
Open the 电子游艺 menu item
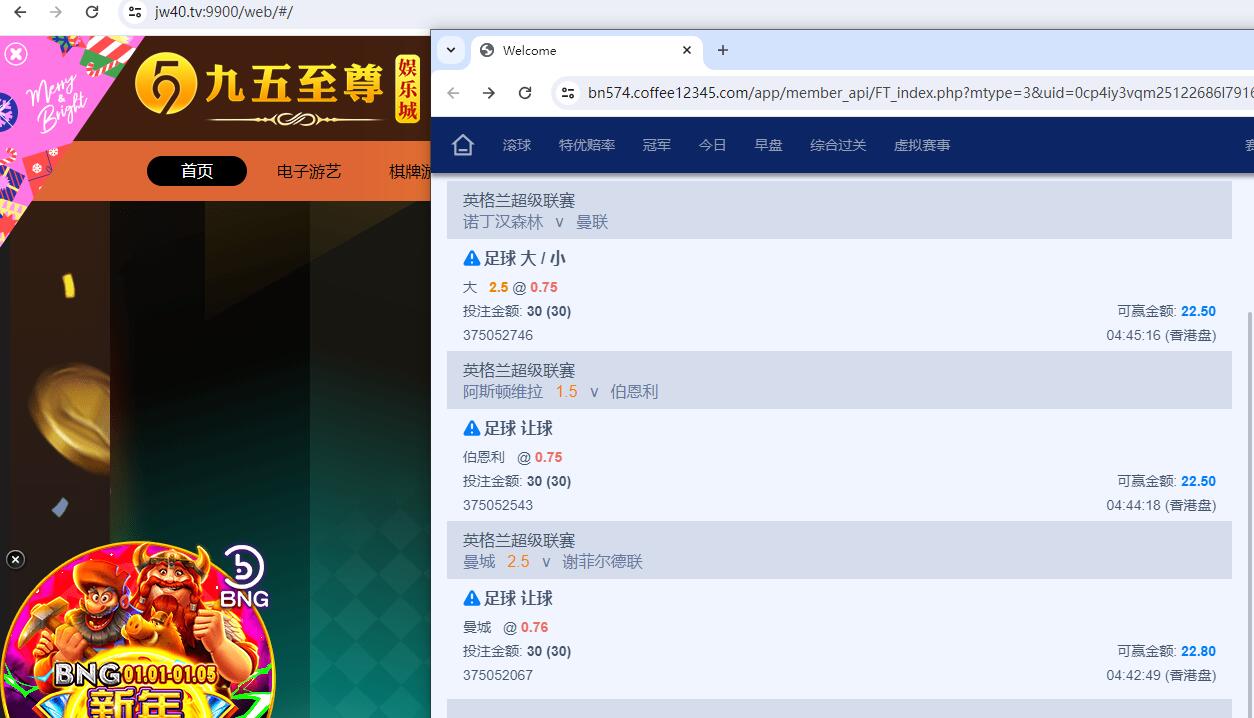coord(309,171)
